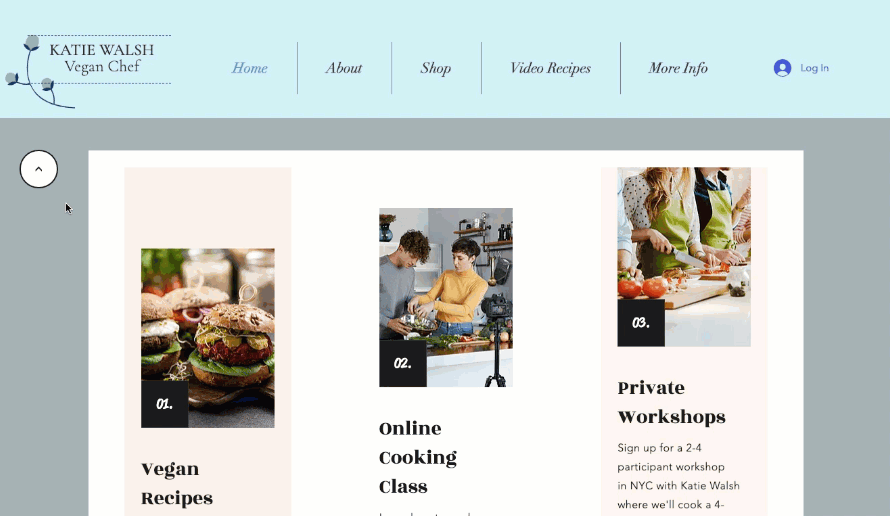Open the Shop menu item

(436, 68)
